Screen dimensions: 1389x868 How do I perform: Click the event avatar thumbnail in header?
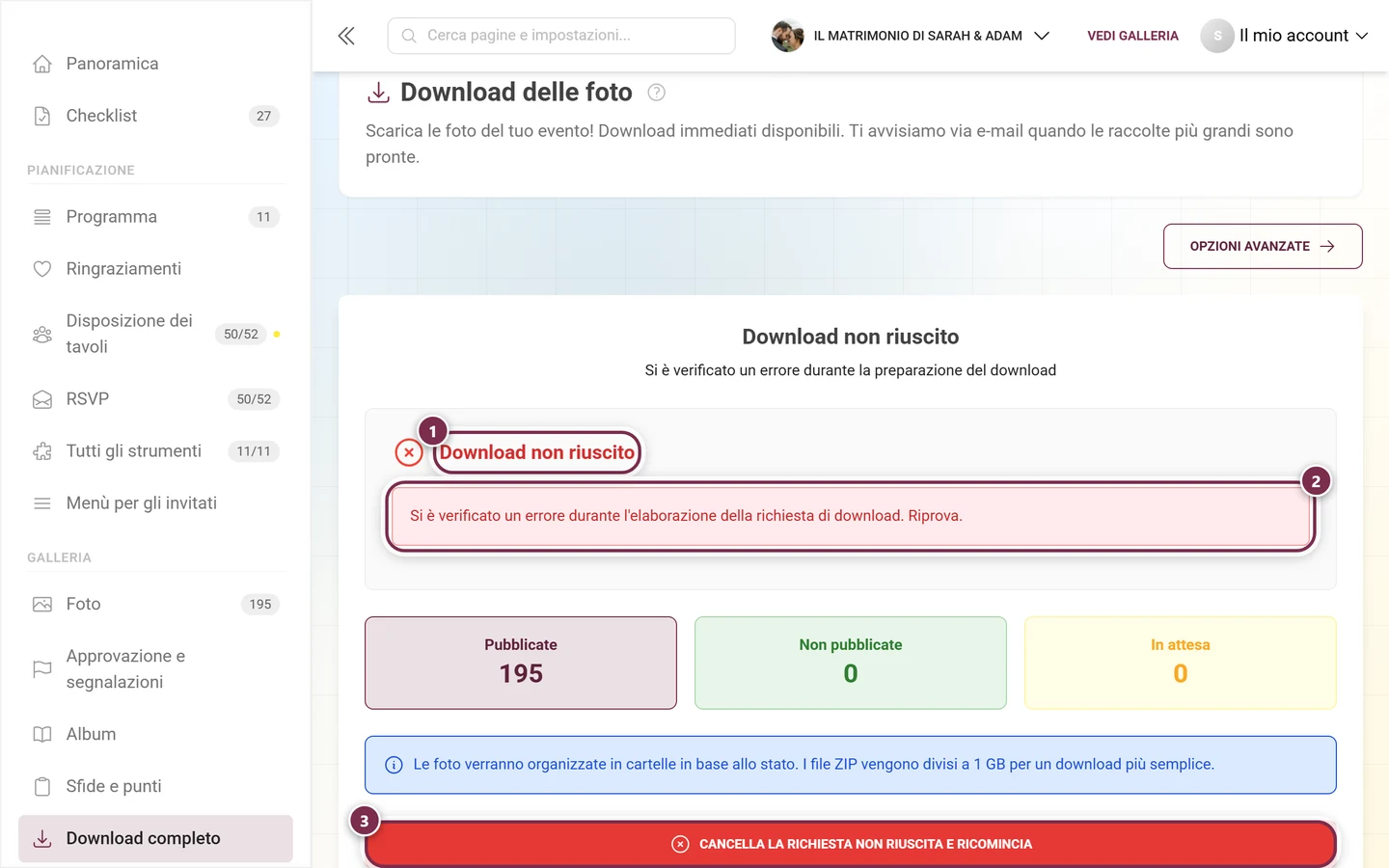(x=787, y=36)
